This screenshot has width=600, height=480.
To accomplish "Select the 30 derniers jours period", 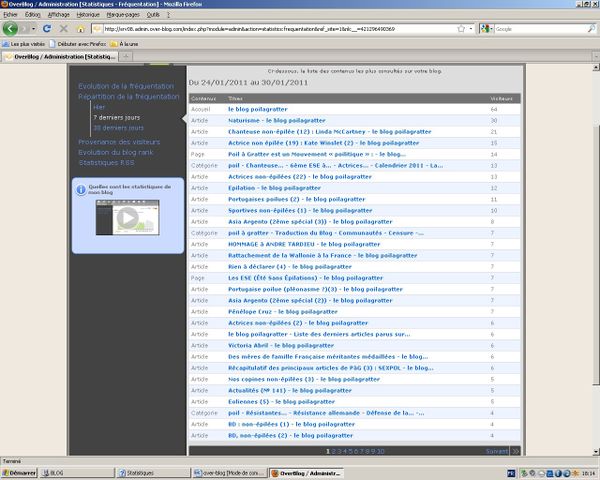I will 119,128.
